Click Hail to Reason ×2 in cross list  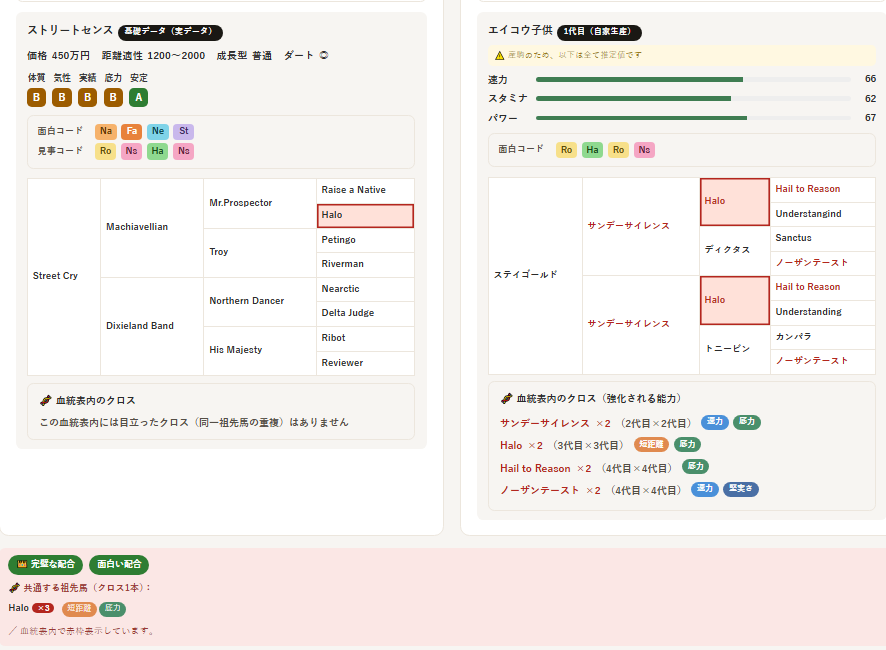point(545,469)
